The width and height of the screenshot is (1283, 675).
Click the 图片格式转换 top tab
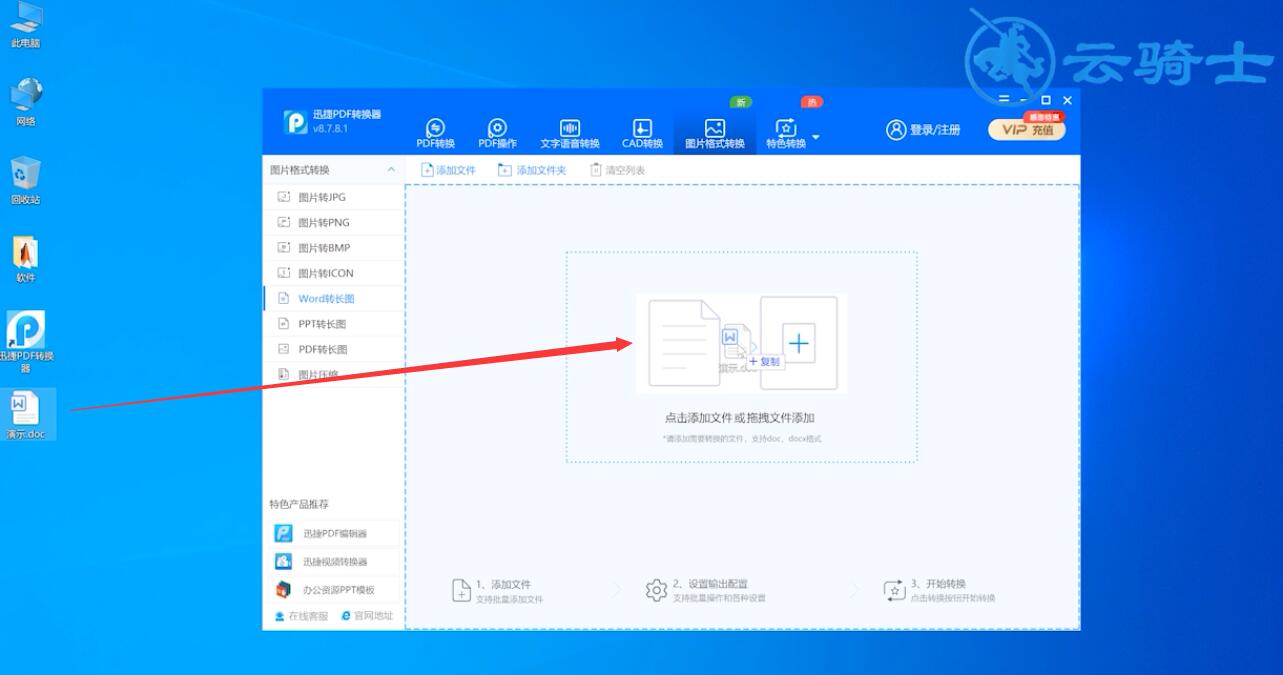click(714, 134)
